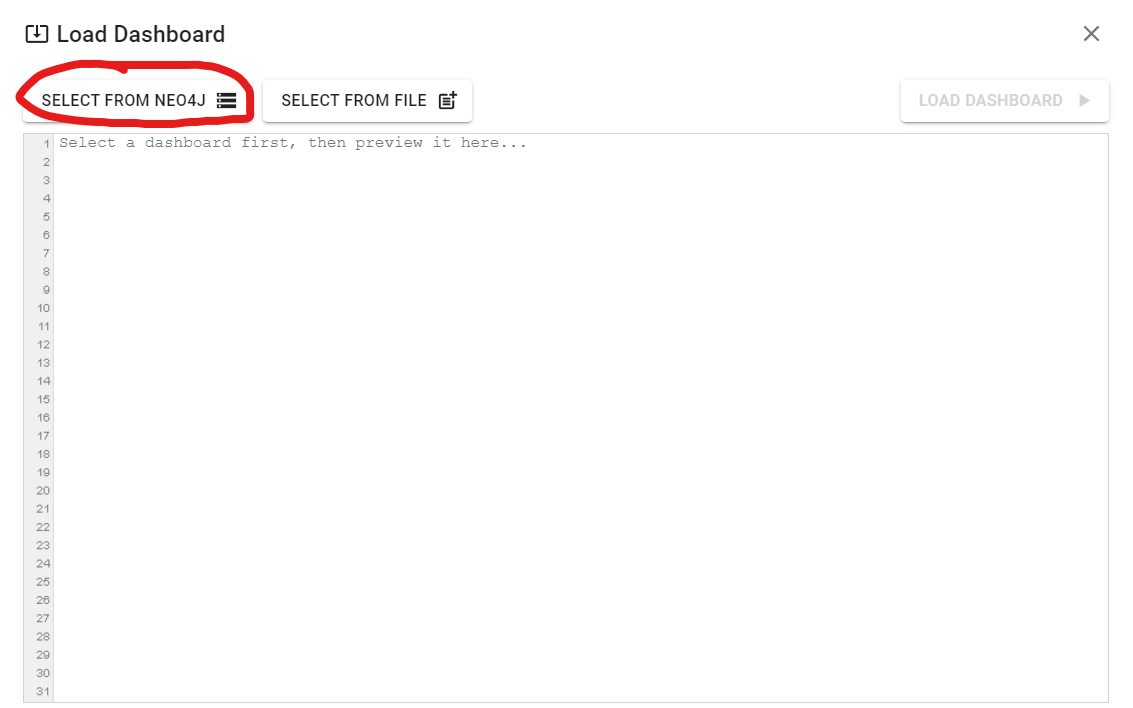Click into the dashboard preview text area
Image resolution: width=1133 pixels, height=708 pixels.
pos(580,418)
